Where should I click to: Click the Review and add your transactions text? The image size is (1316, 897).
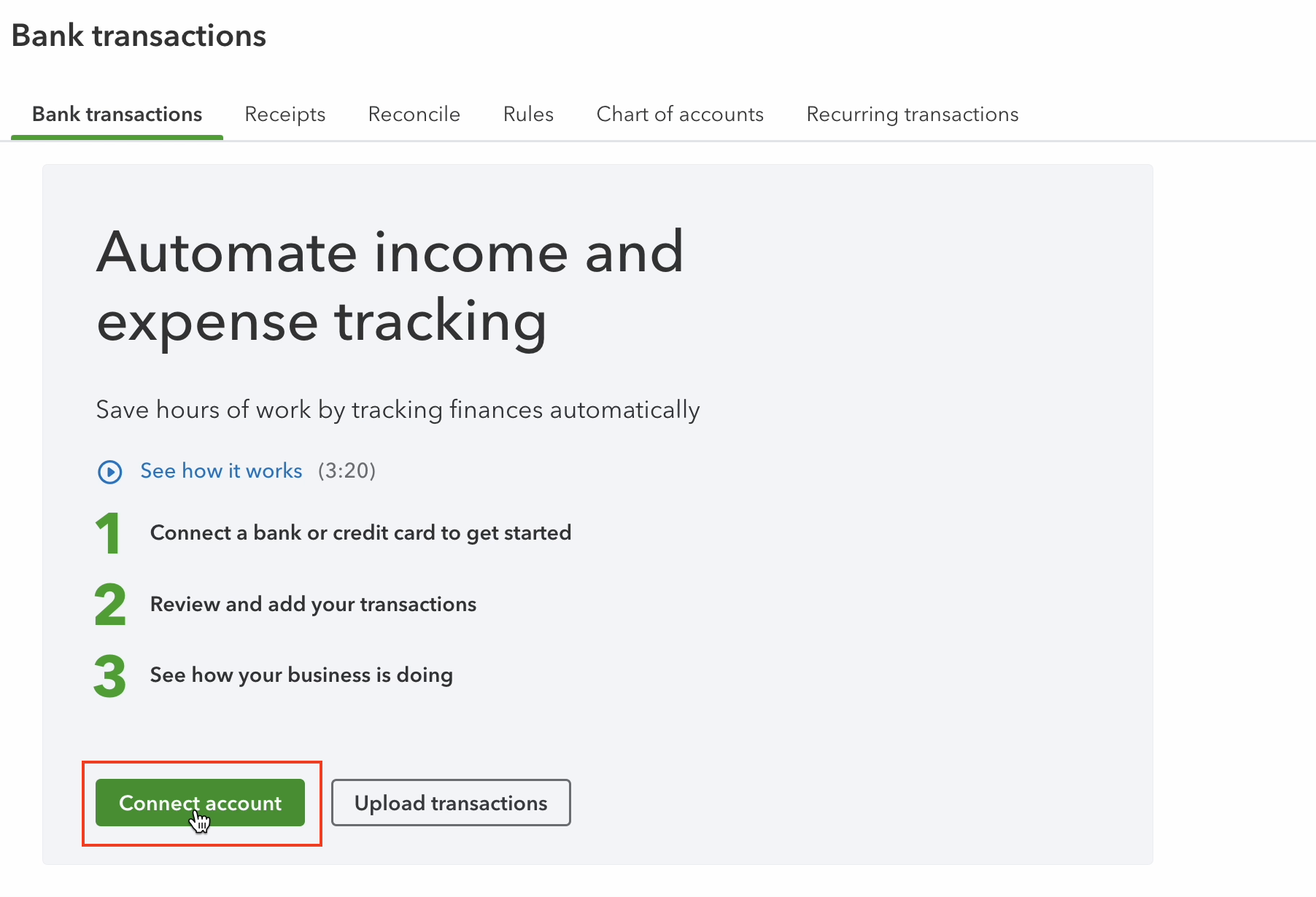[x=313, y=605]
